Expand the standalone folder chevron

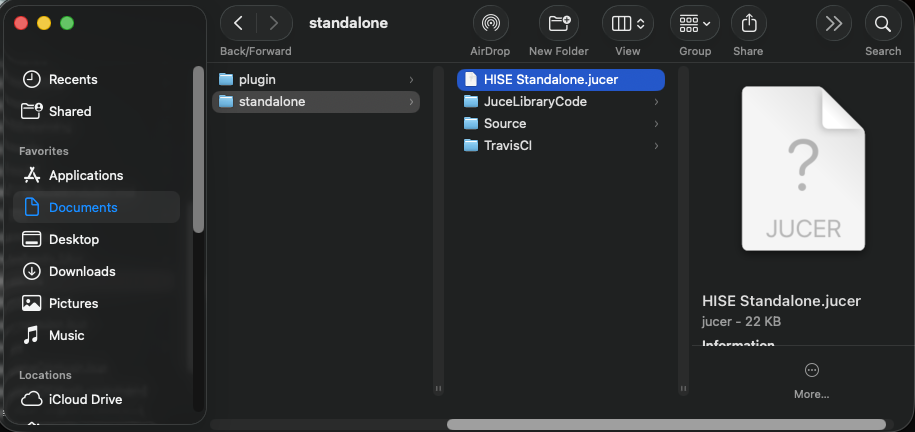411,102
